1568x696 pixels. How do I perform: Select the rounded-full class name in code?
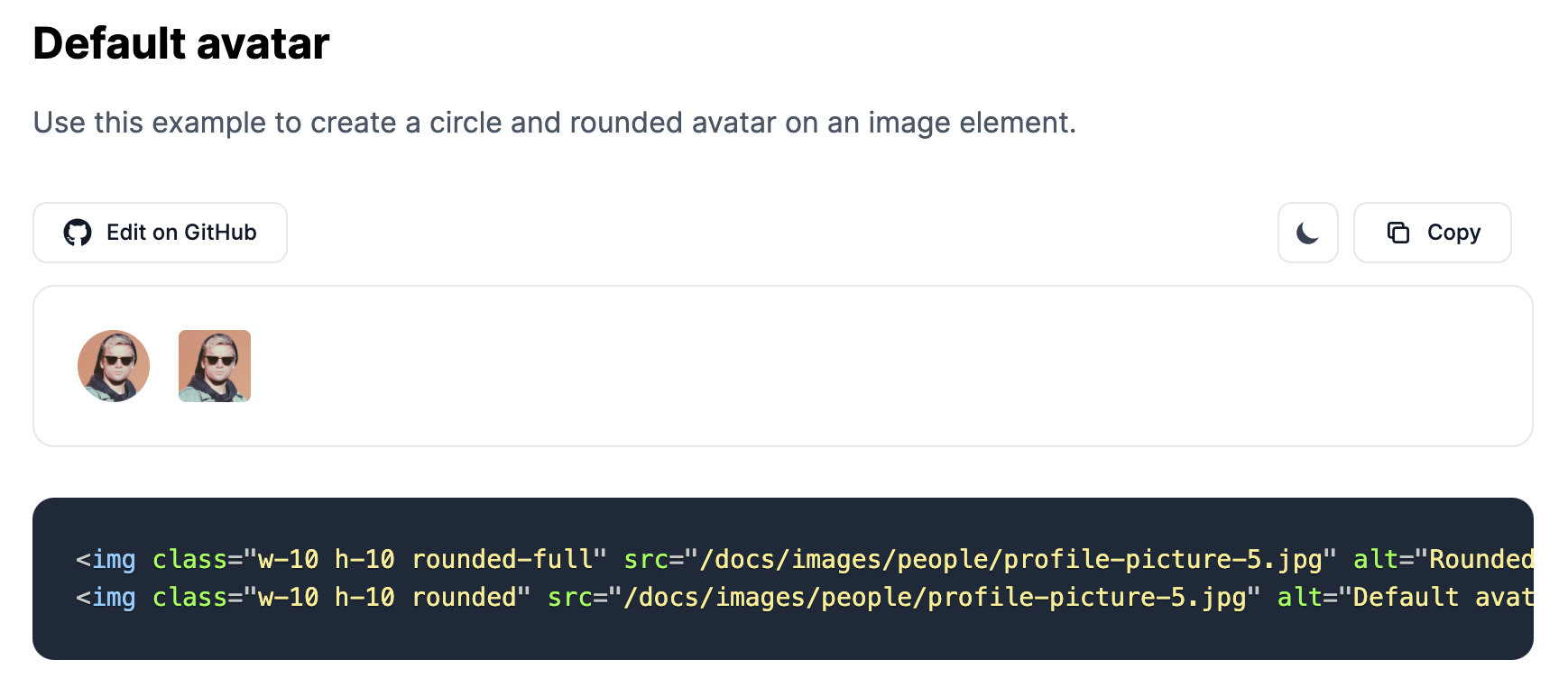click(x=507, y=559)
